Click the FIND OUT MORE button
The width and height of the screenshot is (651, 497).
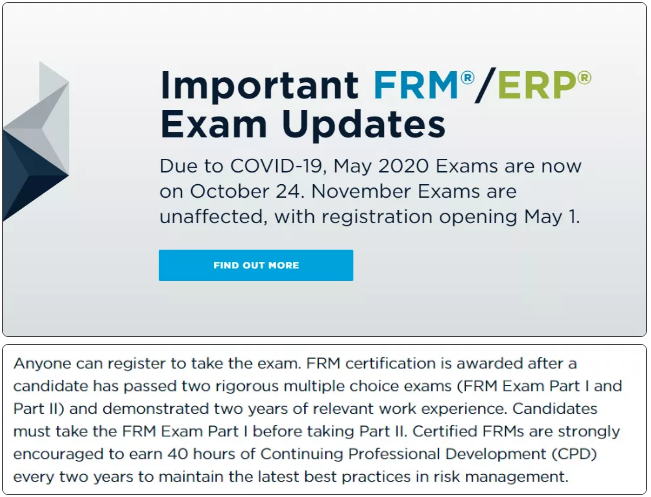click(x=255, y=265)
